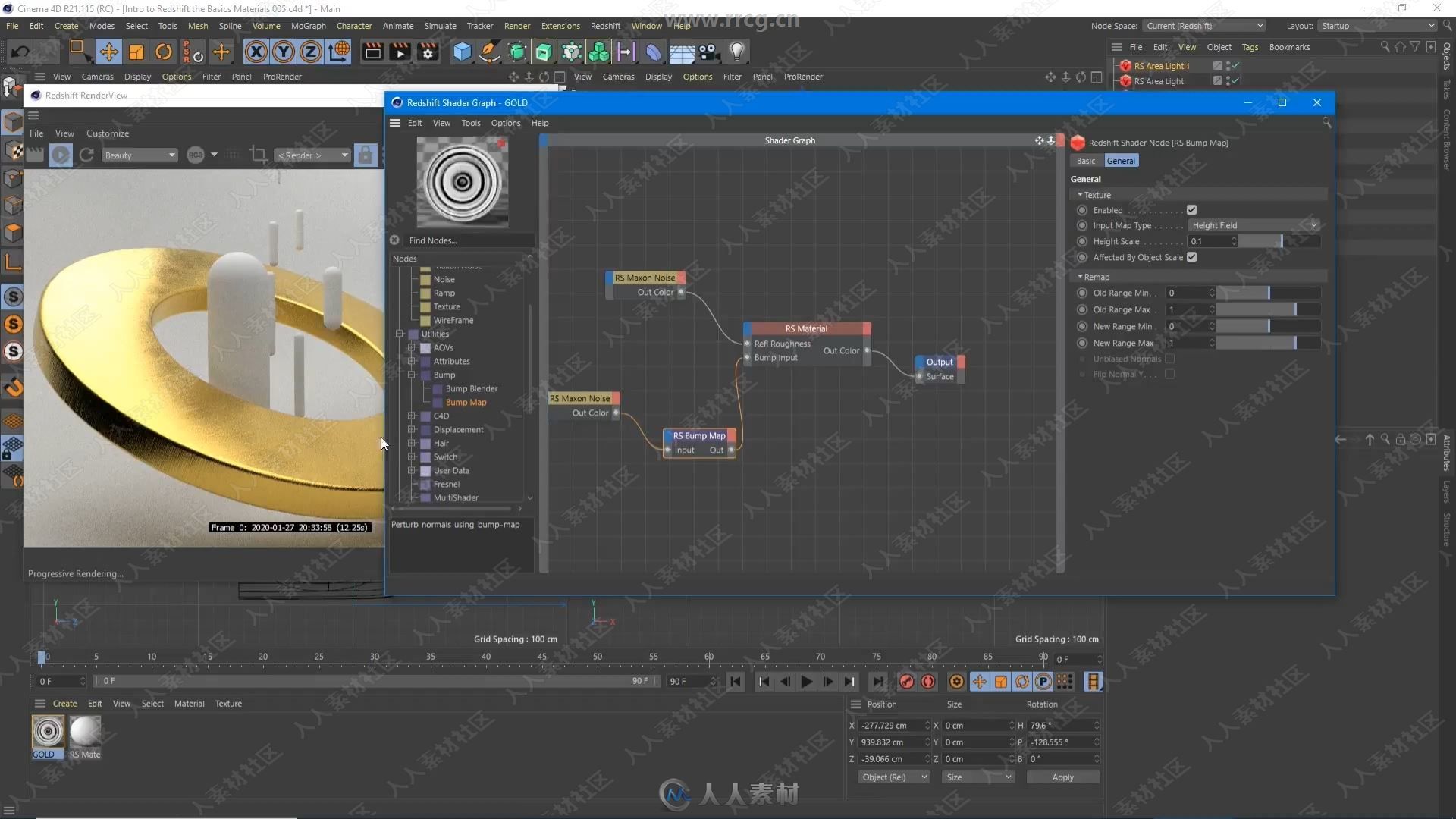Select the Move tool in top toolbar
The width and height of the screenshot is (1456, 819).
[x=108, y=52]
